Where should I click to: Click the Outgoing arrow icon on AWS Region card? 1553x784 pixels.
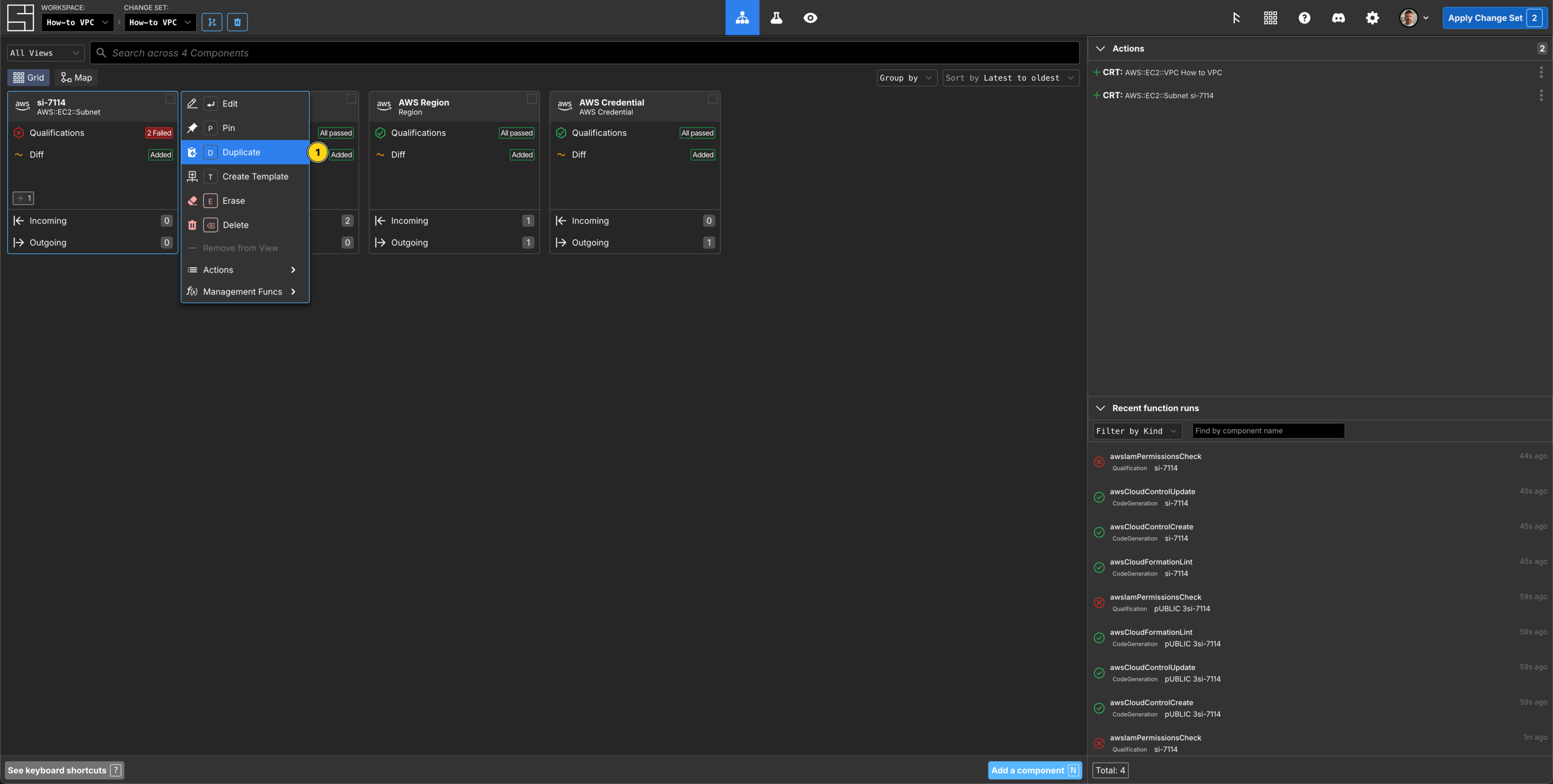pyautogui.click(x=380, y=242)
